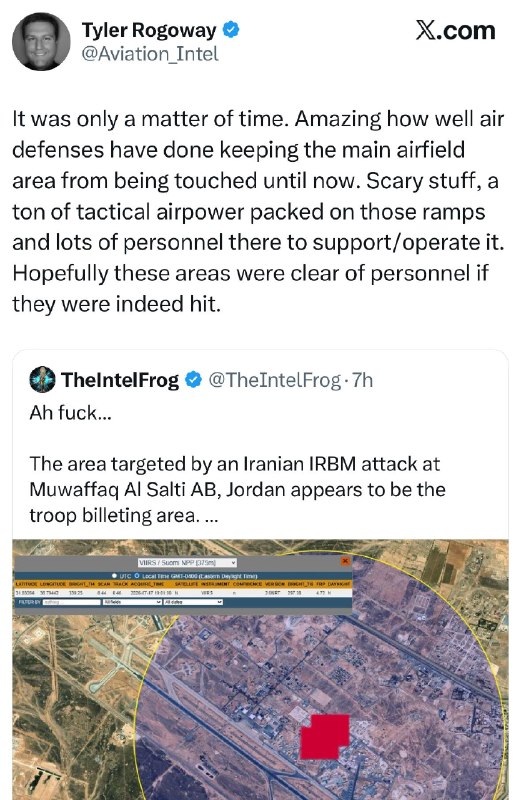
Task: Click the Tyler Rogoway display name
Action: (149, 30)
